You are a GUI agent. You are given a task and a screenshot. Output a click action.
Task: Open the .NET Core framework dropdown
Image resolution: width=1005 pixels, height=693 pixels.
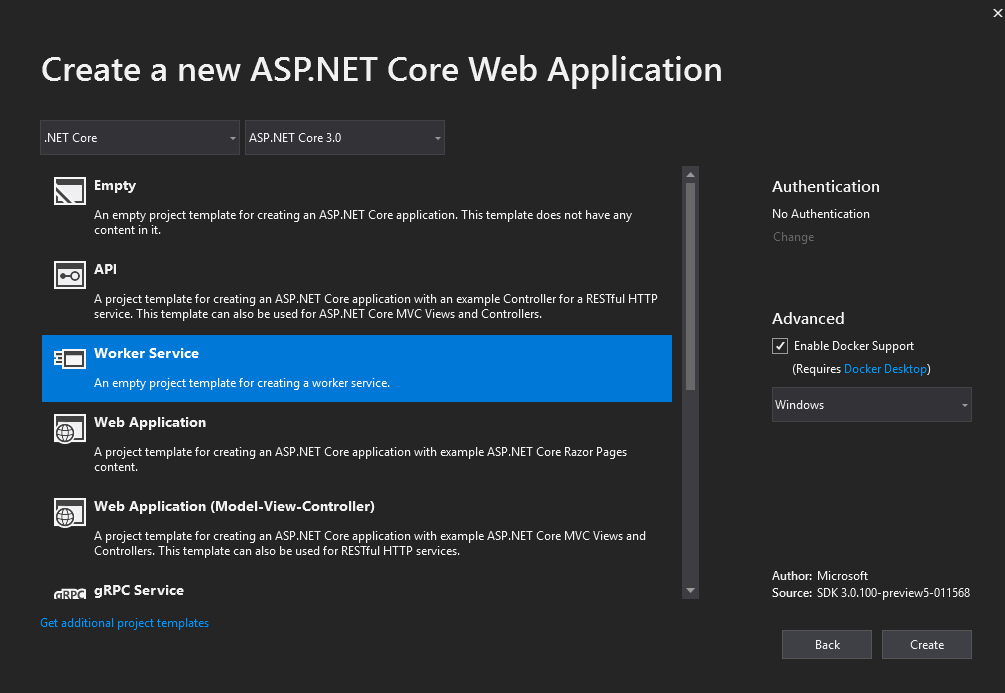click(139, 137)
